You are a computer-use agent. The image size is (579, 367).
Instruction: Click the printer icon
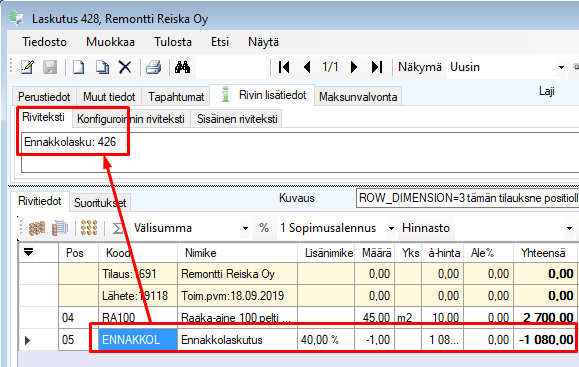point(154,67)
